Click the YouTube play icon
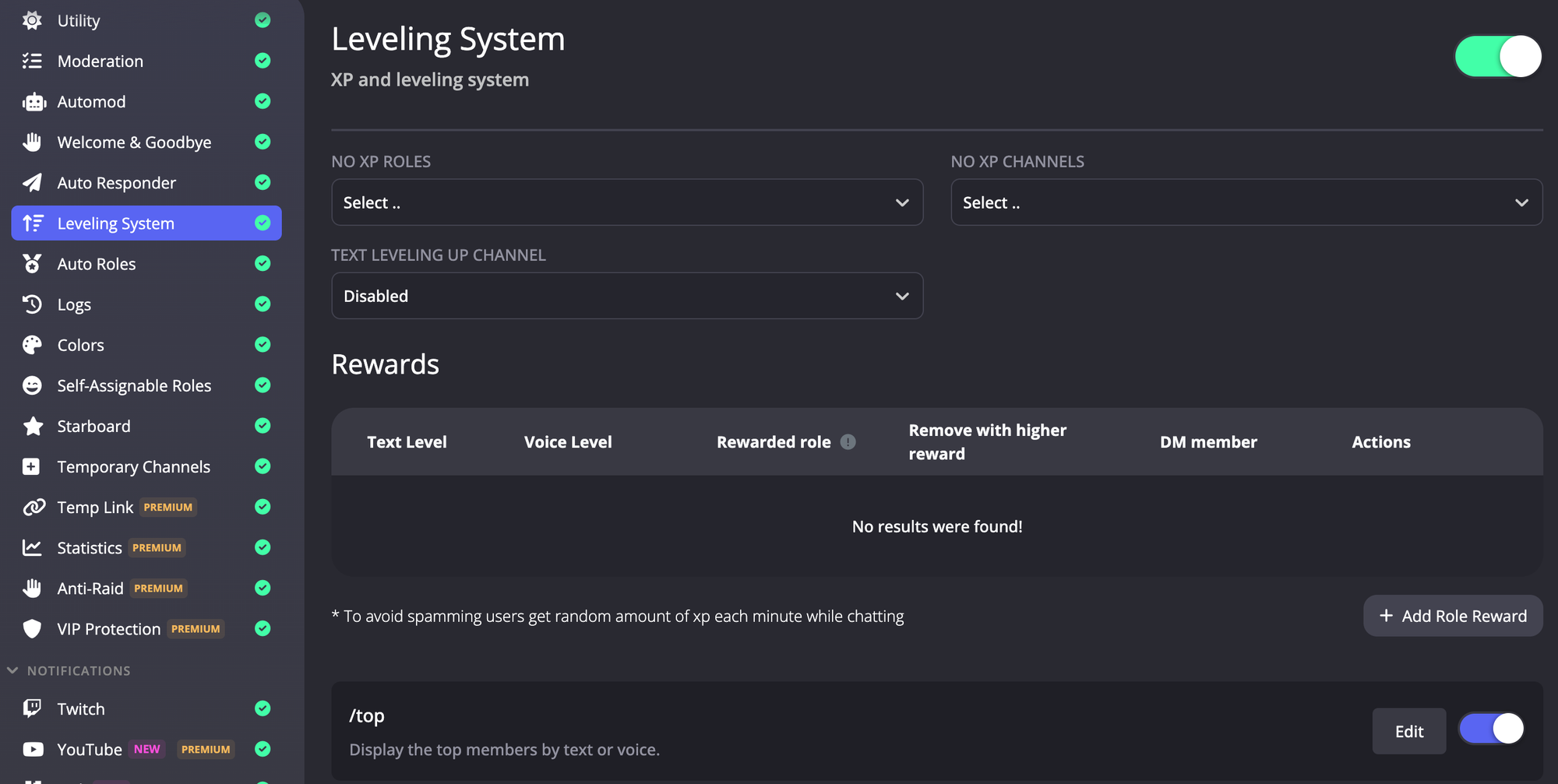 coord(33,749)
